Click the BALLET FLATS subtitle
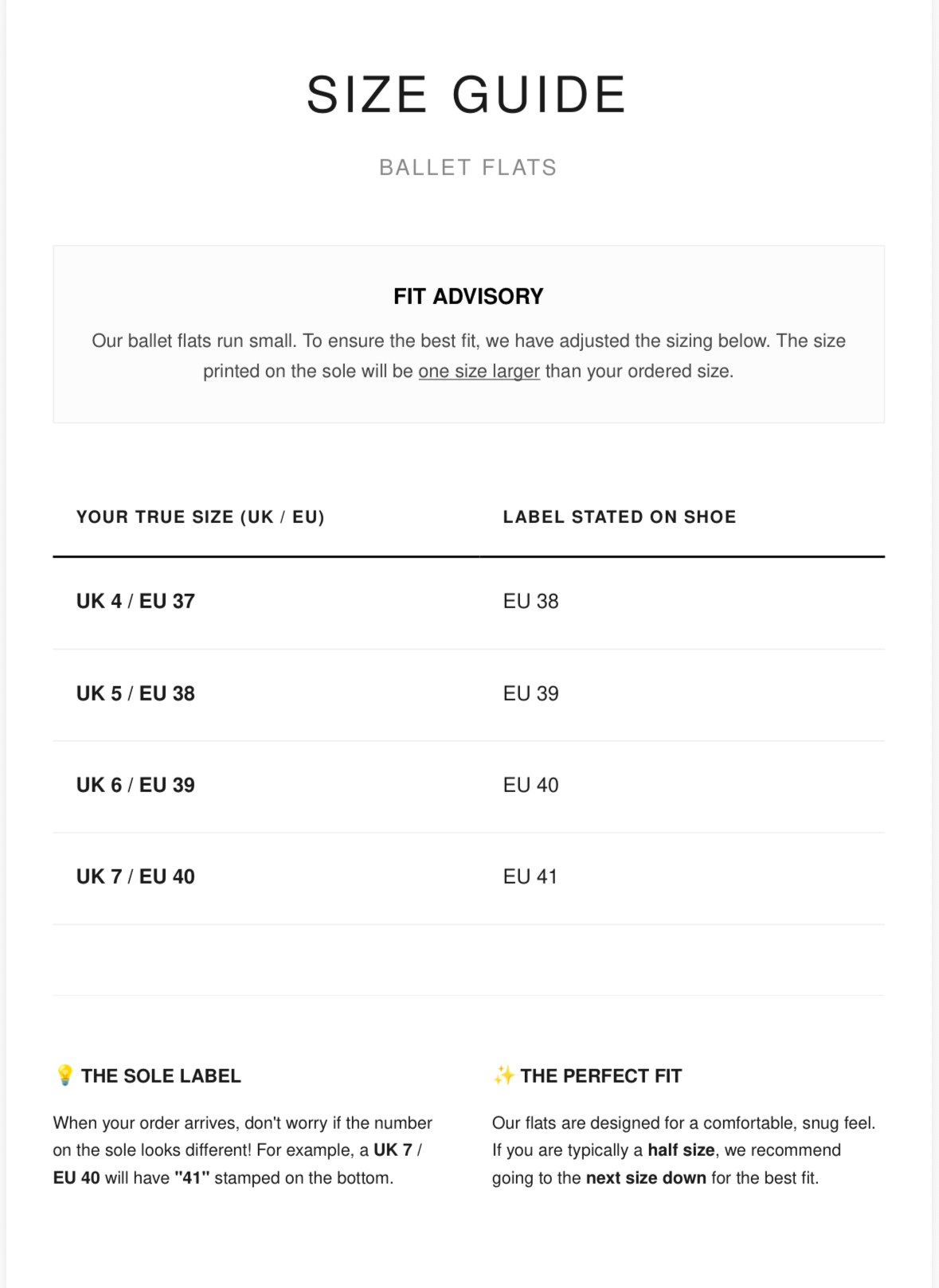Screen dimensions: 939x1288 (468, 167)
